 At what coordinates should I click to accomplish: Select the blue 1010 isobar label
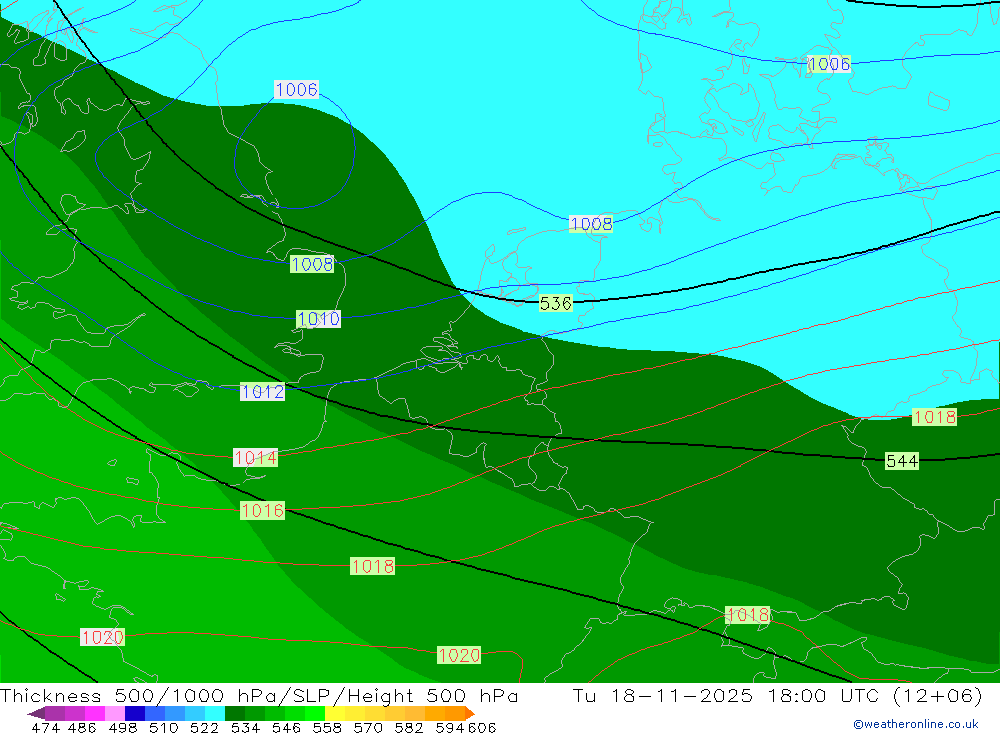318,318
